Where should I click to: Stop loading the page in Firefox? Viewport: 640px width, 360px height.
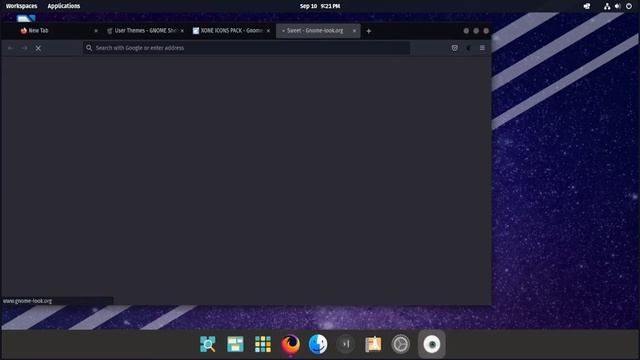[x=38, y=48]
